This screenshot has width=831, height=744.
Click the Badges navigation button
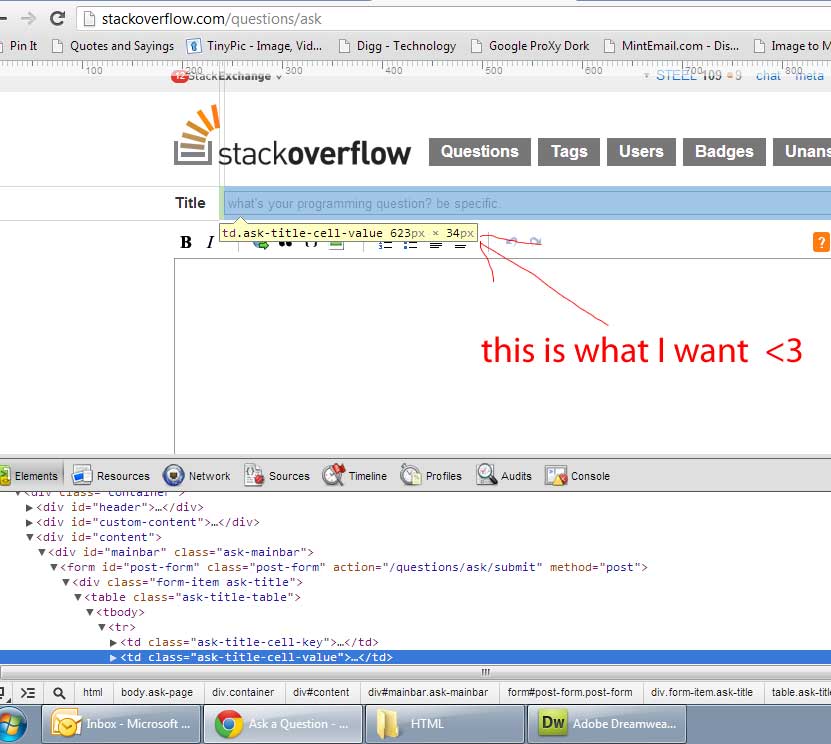coord(724,151)
